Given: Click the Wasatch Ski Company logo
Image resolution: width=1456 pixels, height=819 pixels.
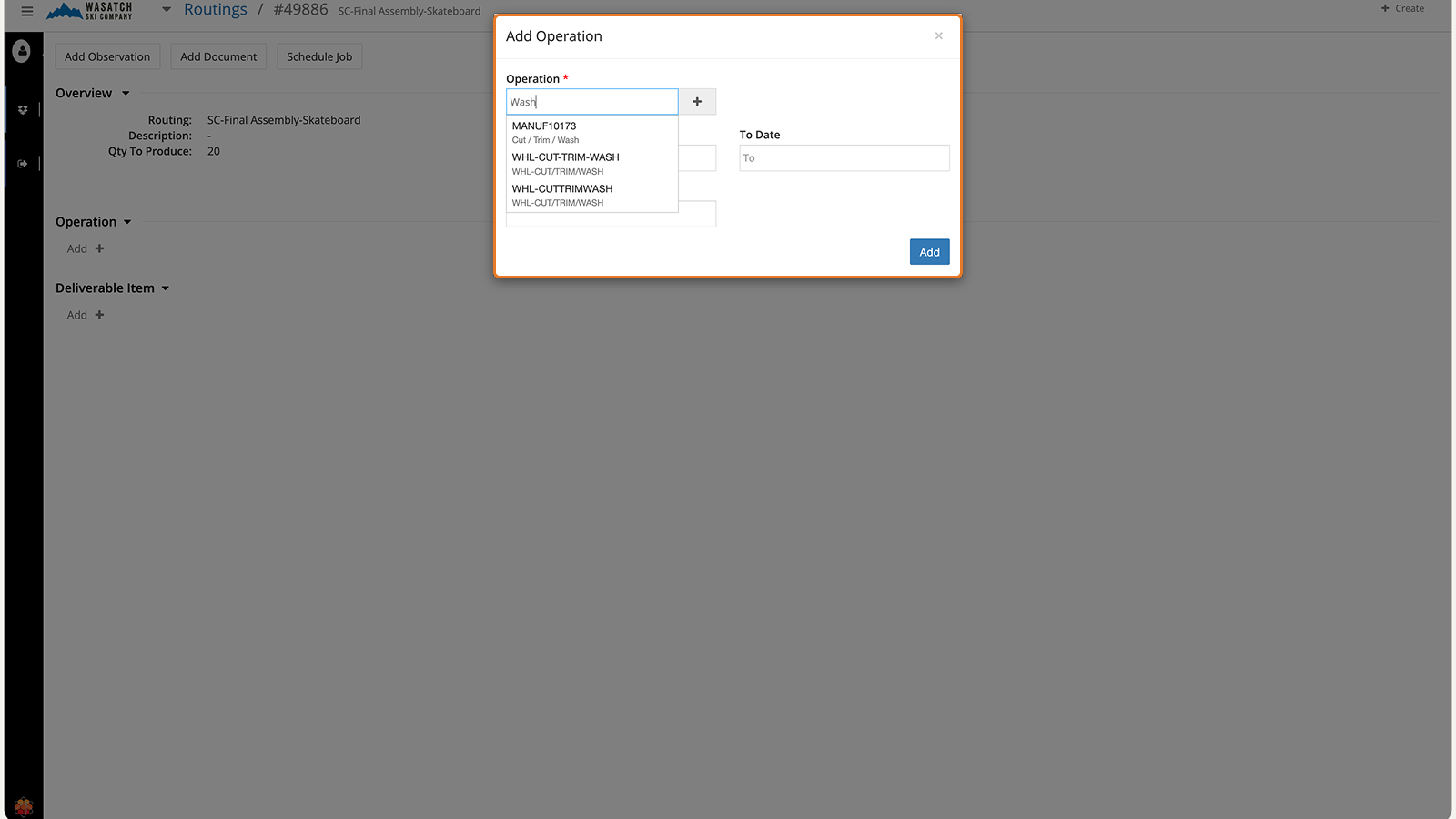Looking at the screenshot, I should [90, 11].
